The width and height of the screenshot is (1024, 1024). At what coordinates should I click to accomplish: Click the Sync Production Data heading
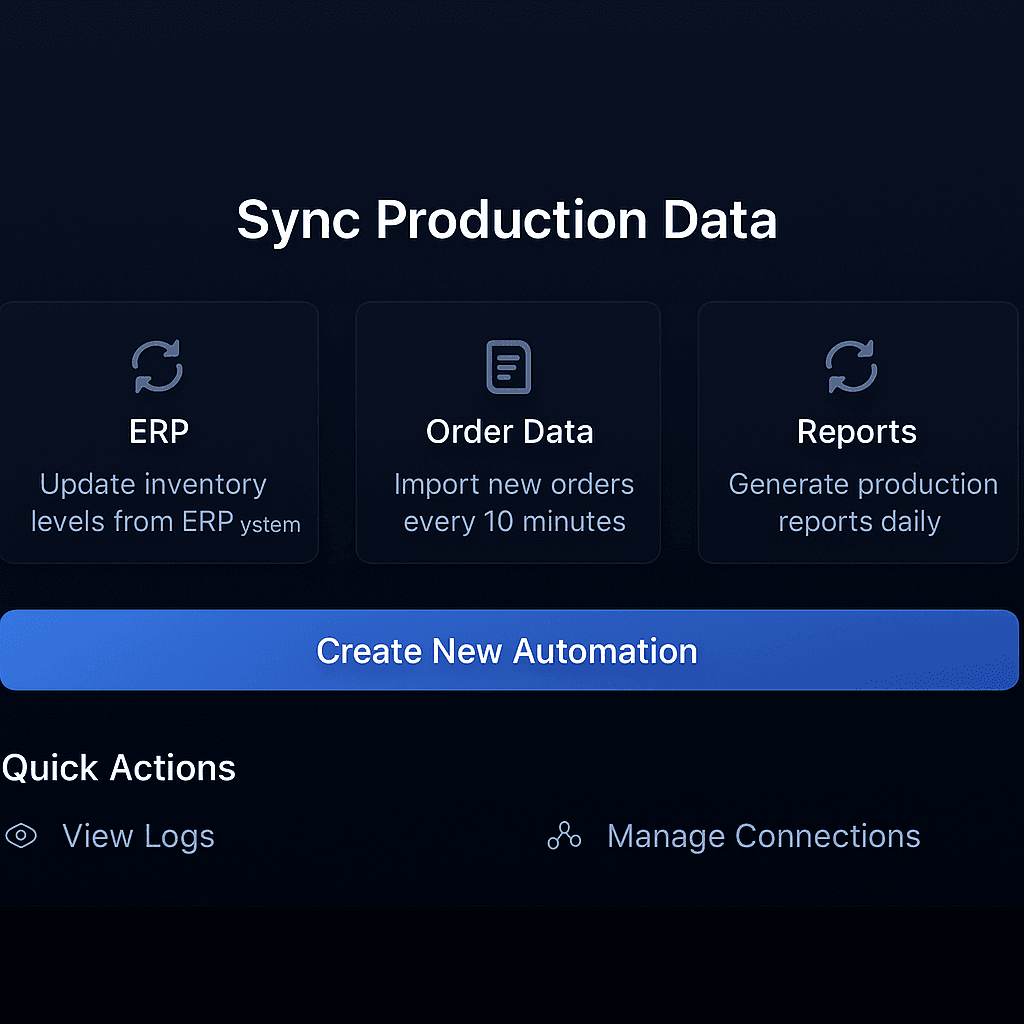(506, 221)
